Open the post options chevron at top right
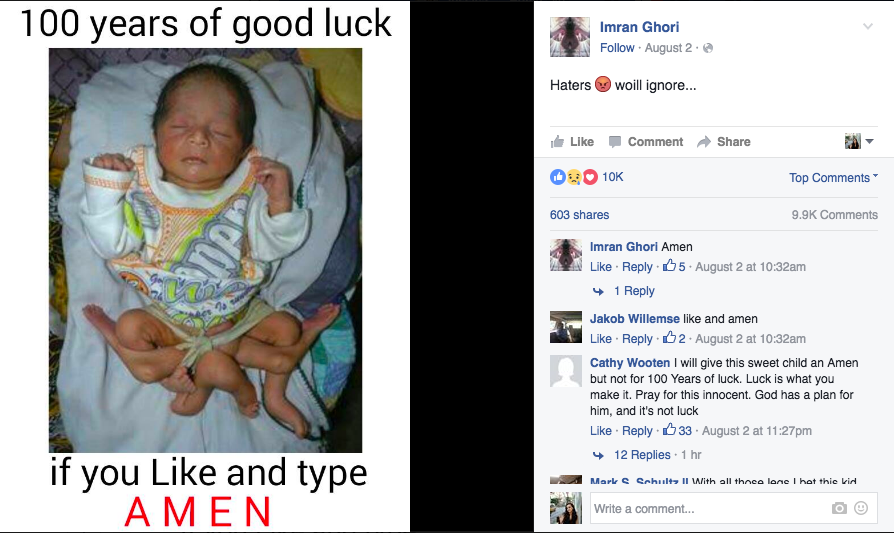 (x=868, y=26)
